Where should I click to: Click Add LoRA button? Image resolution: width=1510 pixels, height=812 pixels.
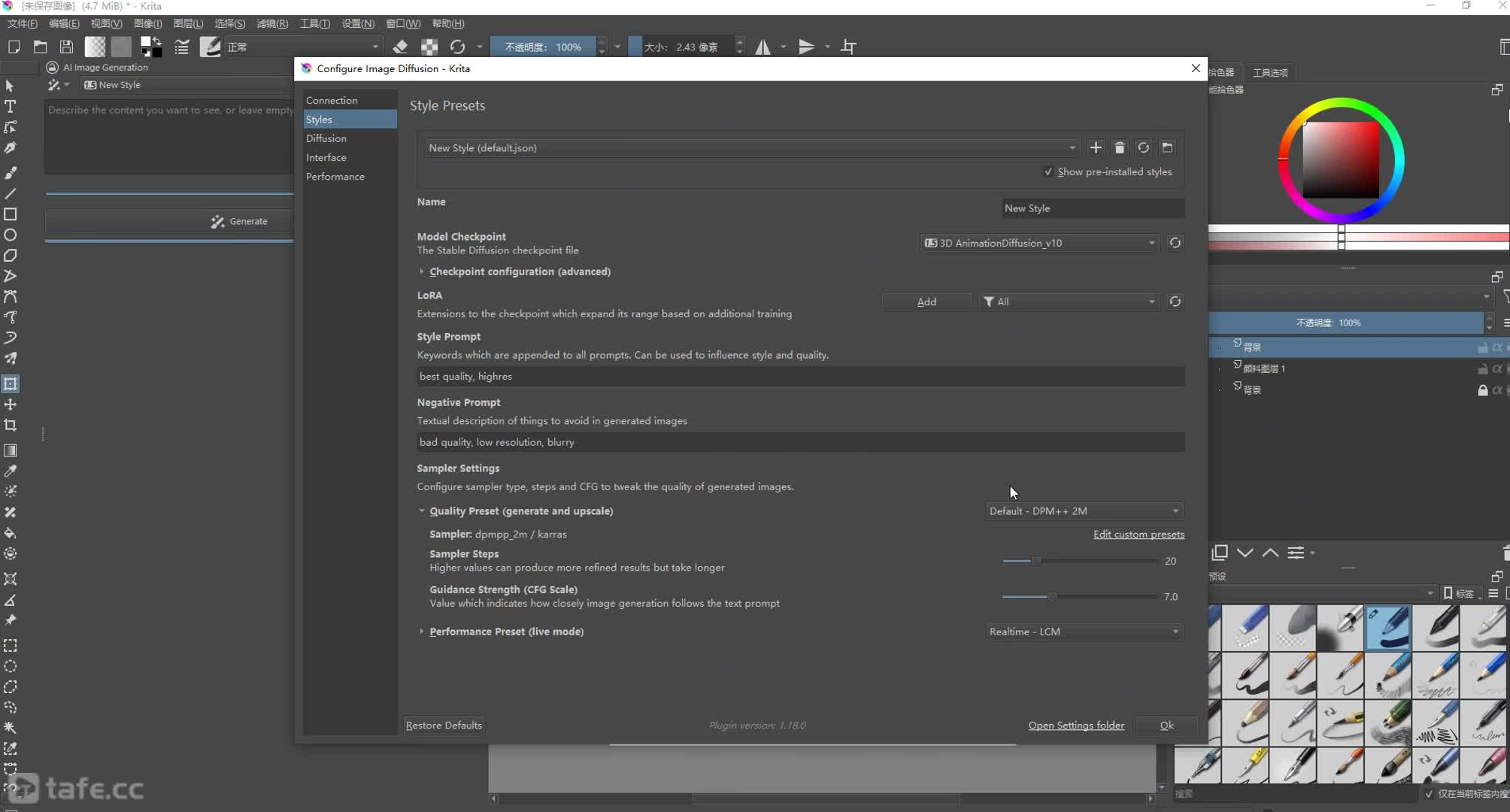[x=926, y=301]
